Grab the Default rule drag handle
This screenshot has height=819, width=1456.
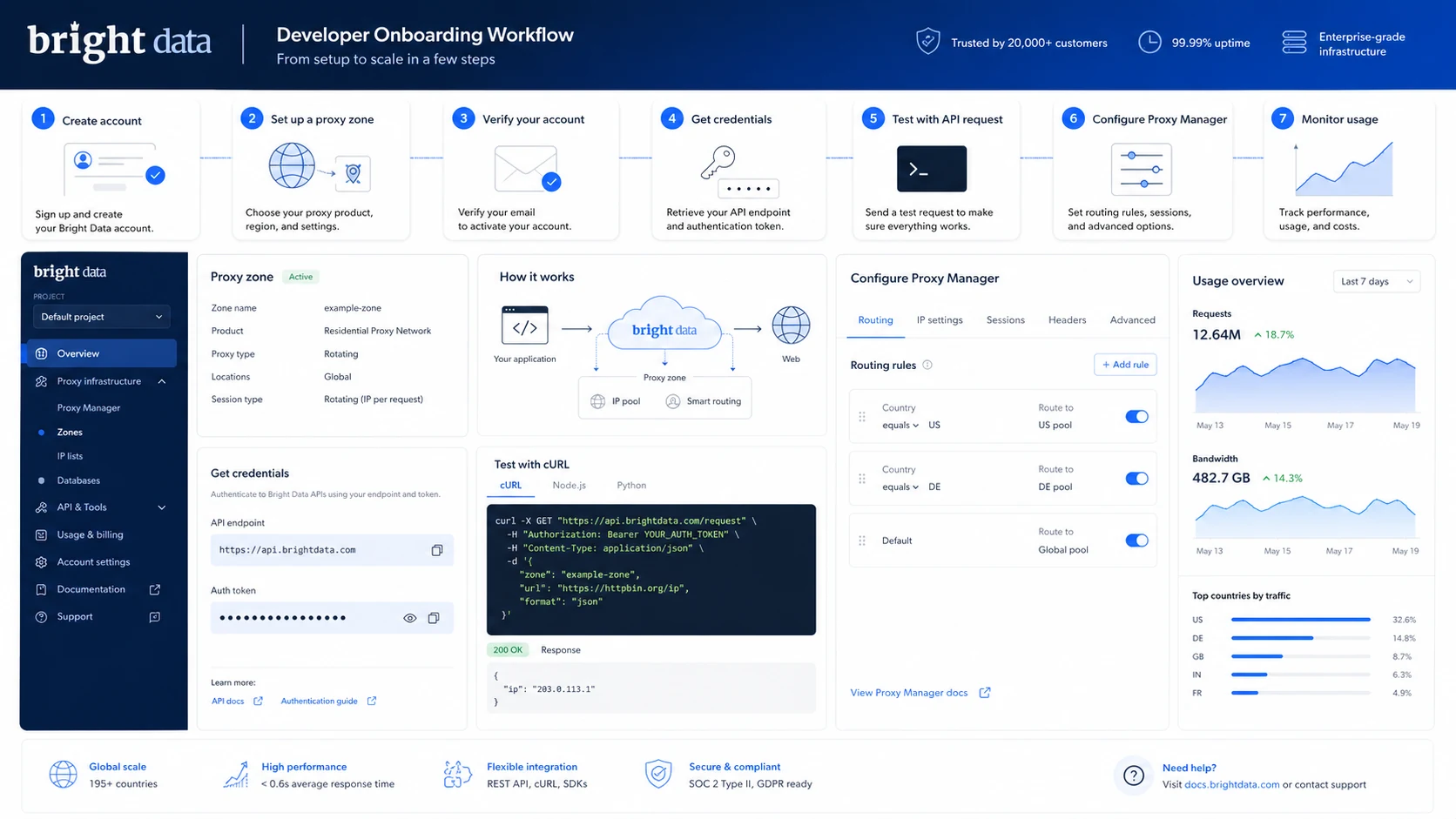pyautogui.click(x=862, y=540)
